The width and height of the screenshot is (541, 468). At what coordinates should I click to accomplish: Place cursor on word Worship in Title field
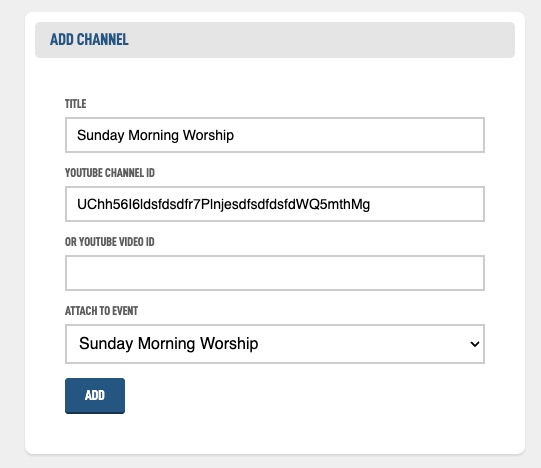[x=208, y=135]
